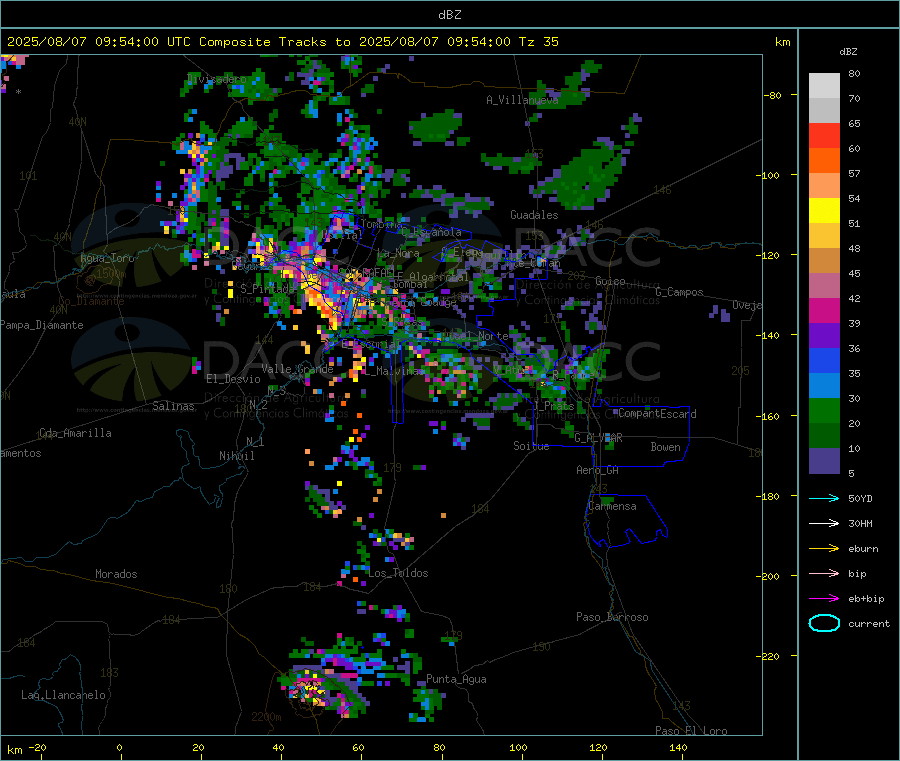Click the 'Divisadero' map label

[217, 79]
